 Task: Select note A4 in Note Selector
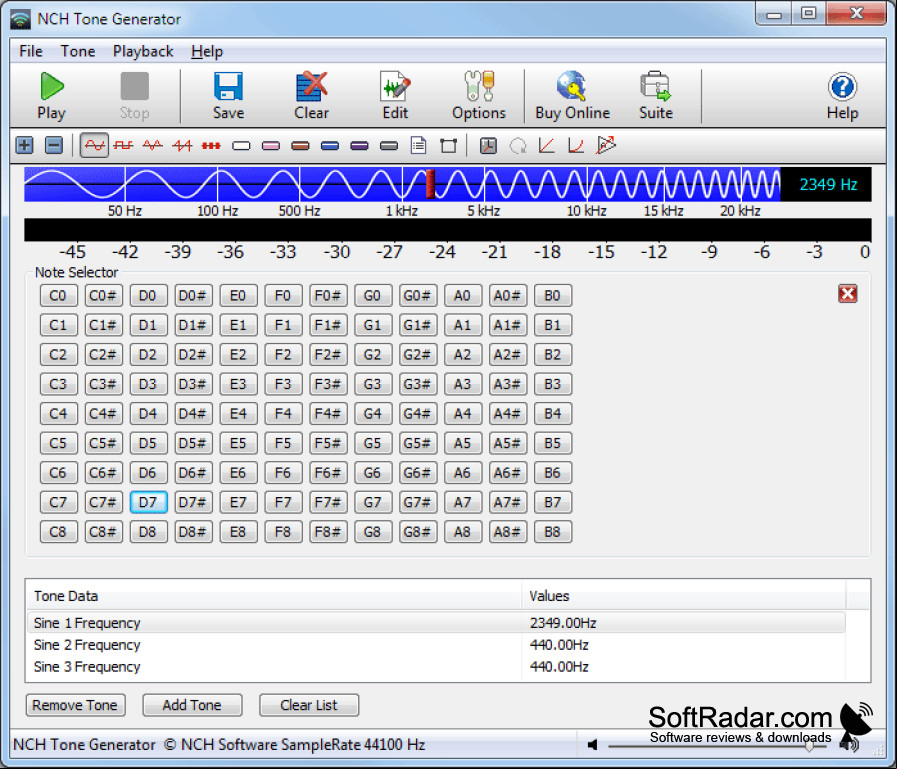point(462,414)
